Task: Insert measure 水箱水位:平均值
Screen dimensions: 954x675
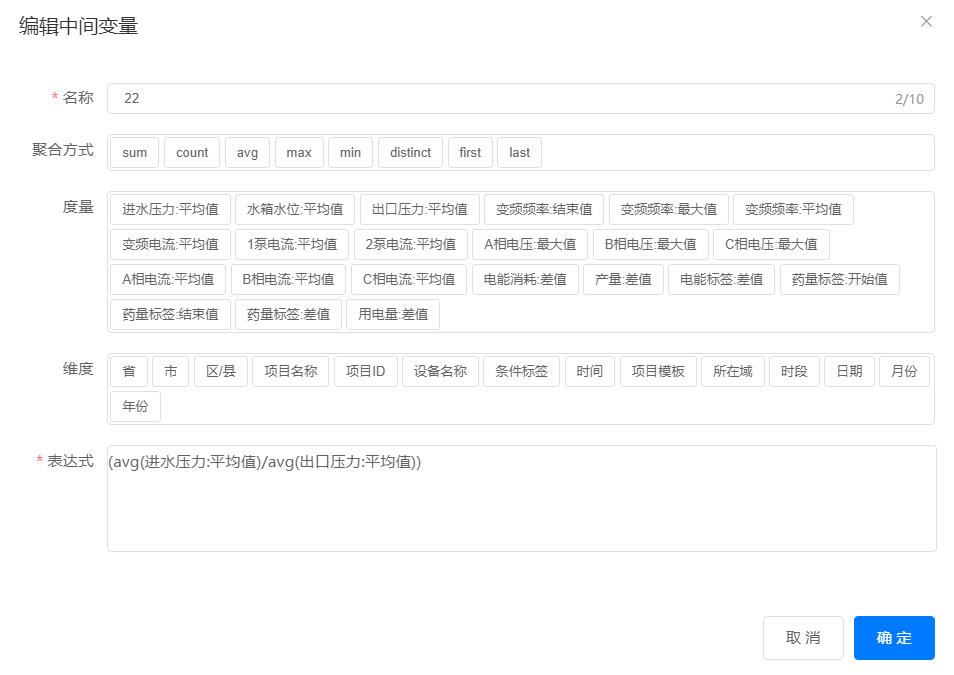Action: tap(295, 209)
